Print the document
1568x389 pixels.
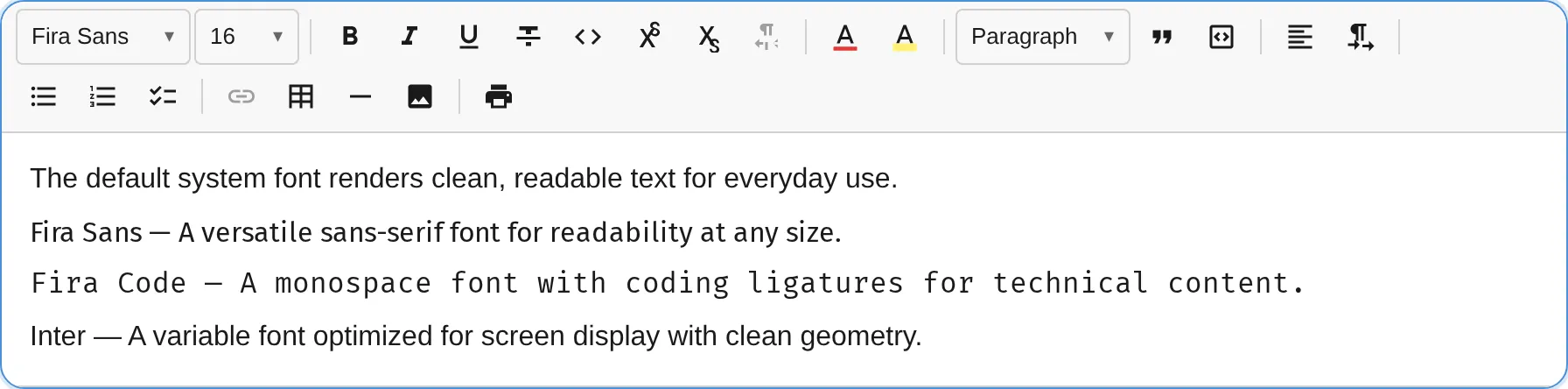tap(499, 96)
